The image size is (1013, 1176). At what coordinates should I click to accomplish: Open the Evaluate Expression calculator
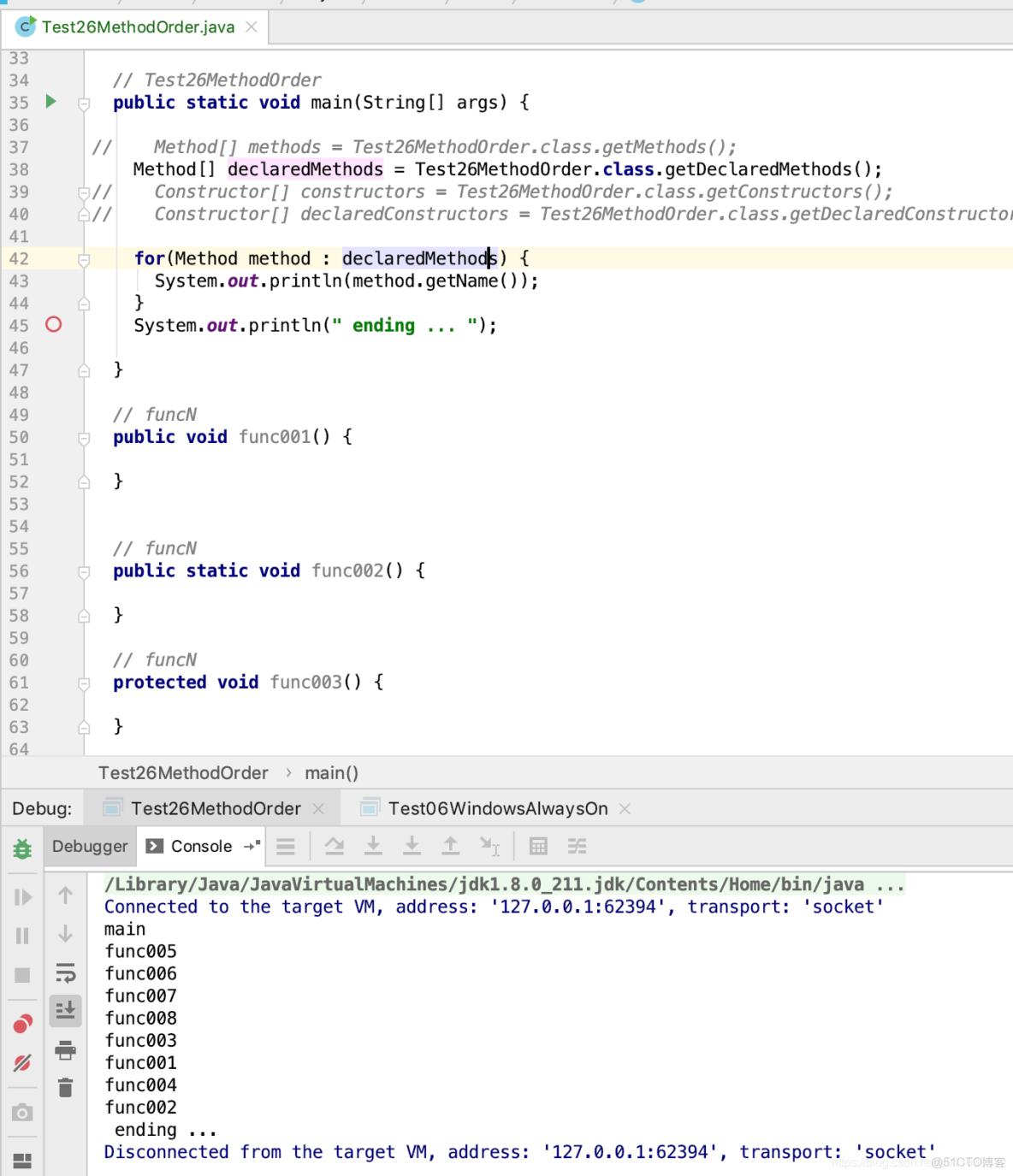tap(537, 846)
